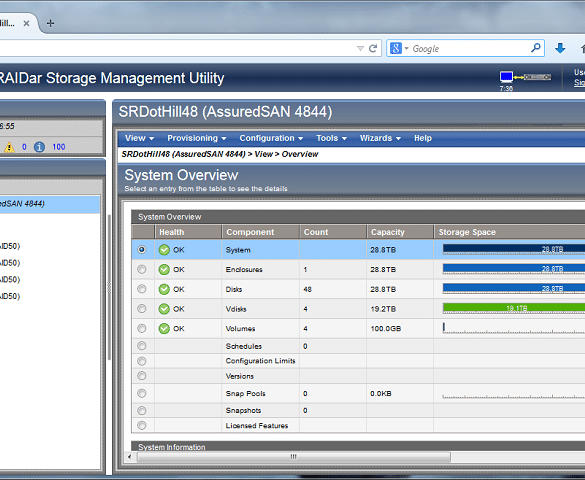Viewport: 585px width, 480px height.
Task: Click the green OK icon for Vdisks
Action: click(164, 309)
